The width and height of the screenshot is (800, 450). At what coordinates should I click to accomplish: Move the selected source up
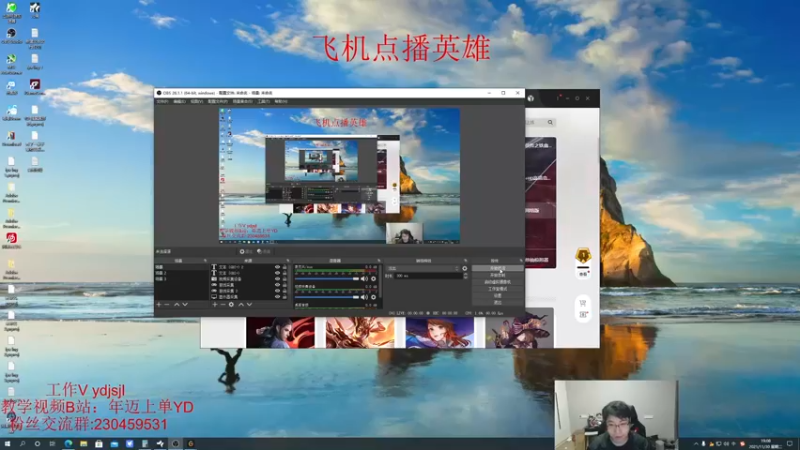point(241,305)
